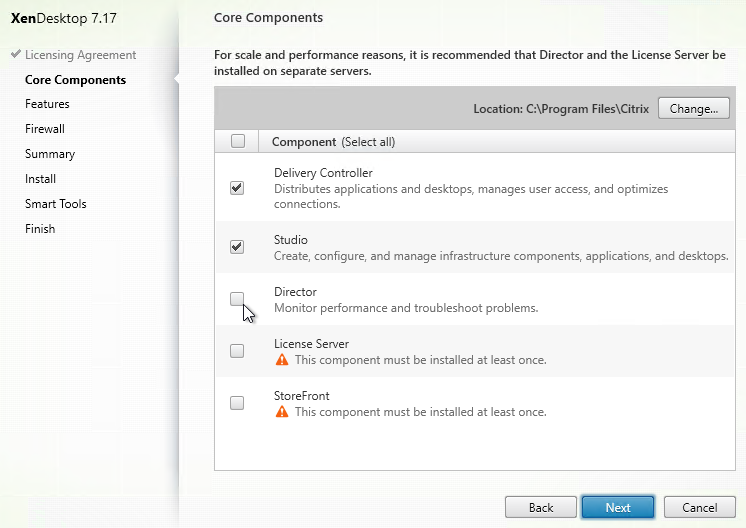The image size is (746, 528).
Task: Click the Studio component name
Action: 291,240
